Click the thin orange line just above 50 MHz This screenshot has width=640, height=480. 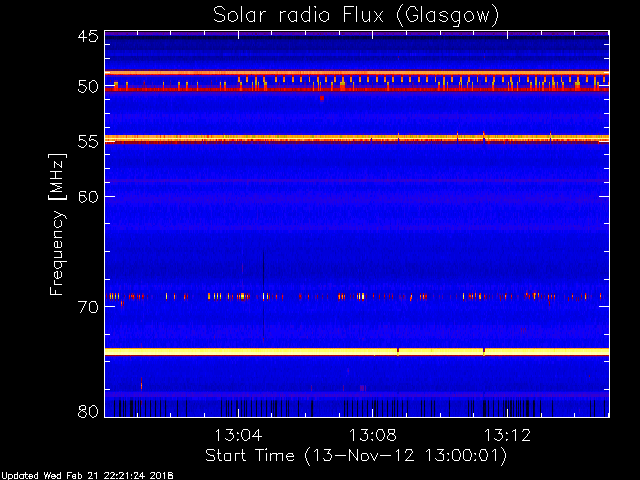[357, 73]
